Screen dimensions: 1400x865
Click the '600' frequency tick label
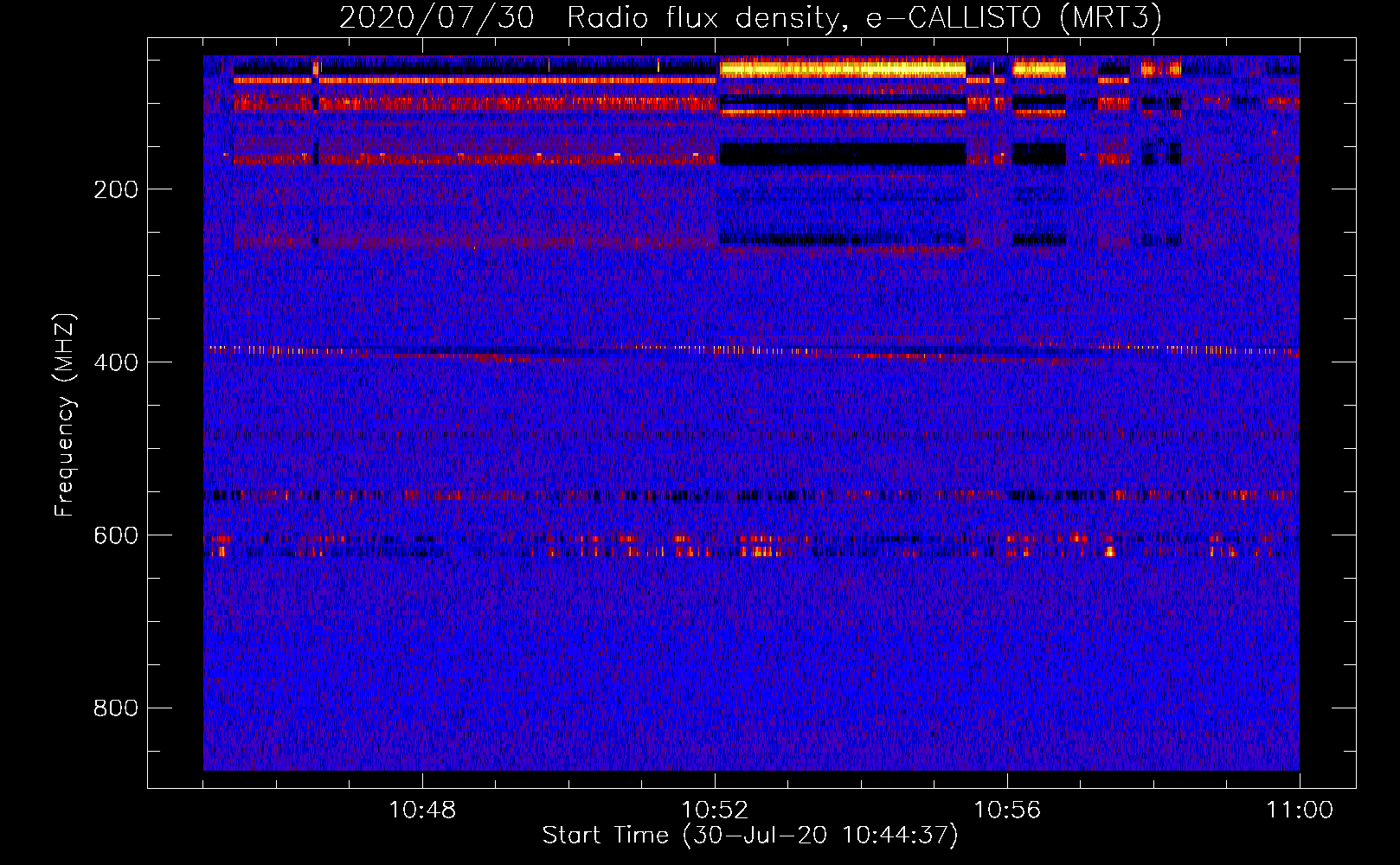[x=116, y=535]
